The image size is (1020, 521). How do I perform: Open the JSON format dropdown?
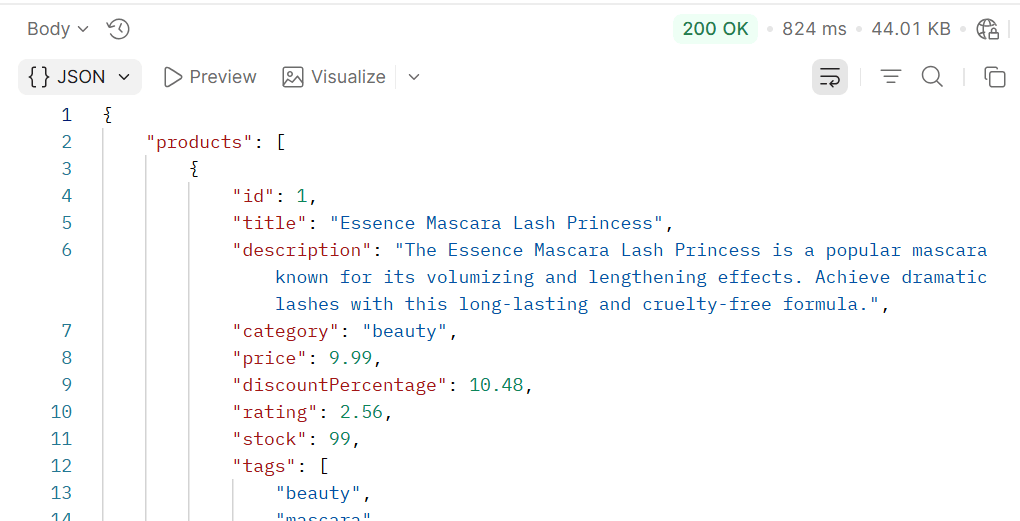coord(79,77)
